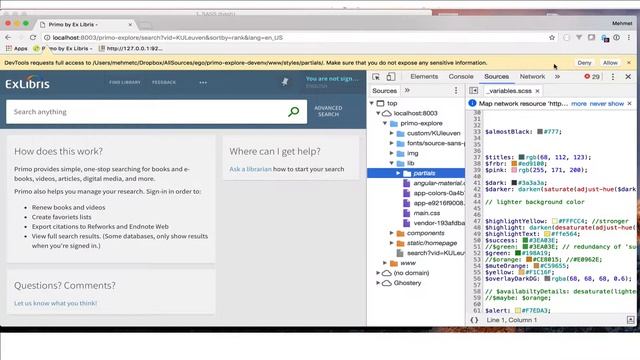Open the three-dots overflow menu in Primo header
This screenshot has height=360, width=640.
click(x=203, y=82)
